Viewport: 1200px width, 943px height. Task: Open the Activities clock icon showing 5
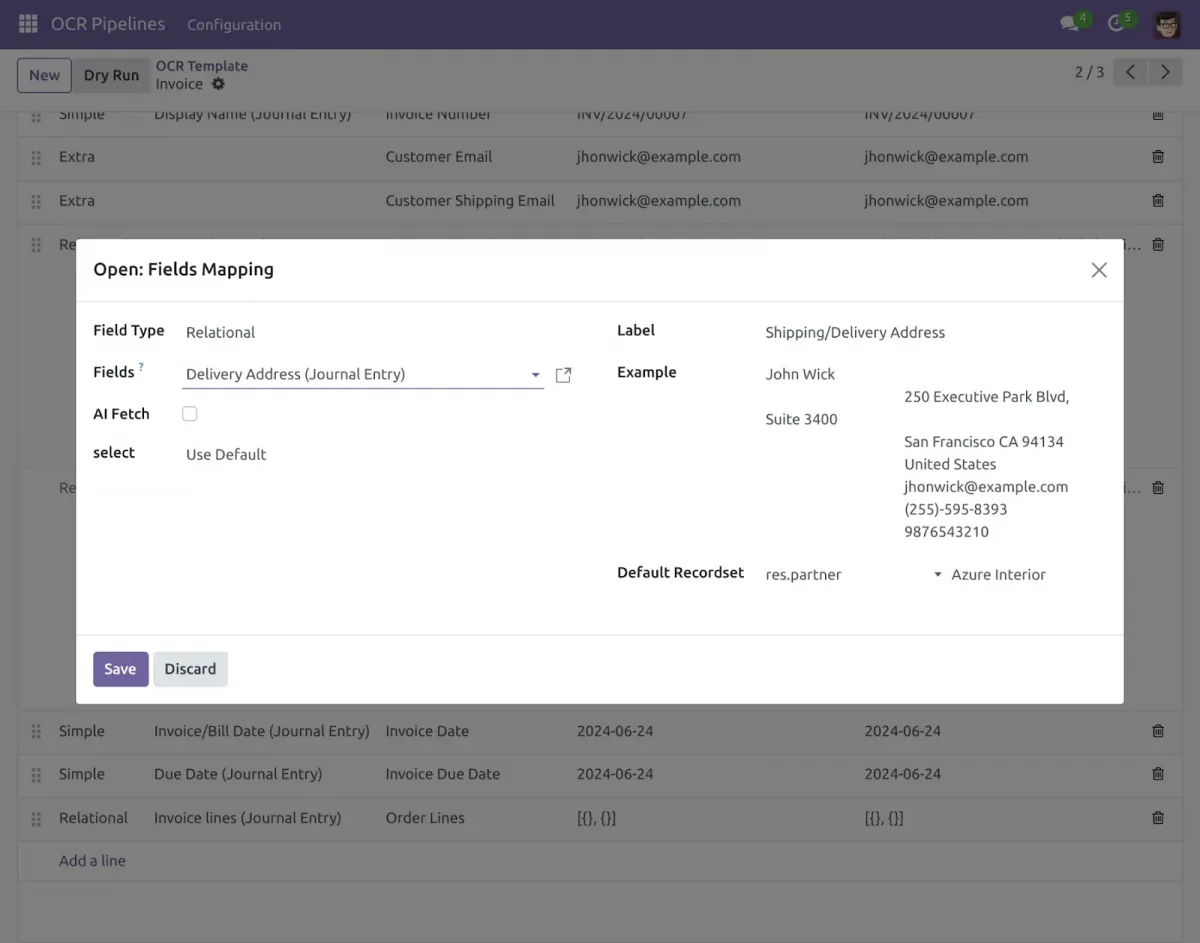(x=1117, y=24)
